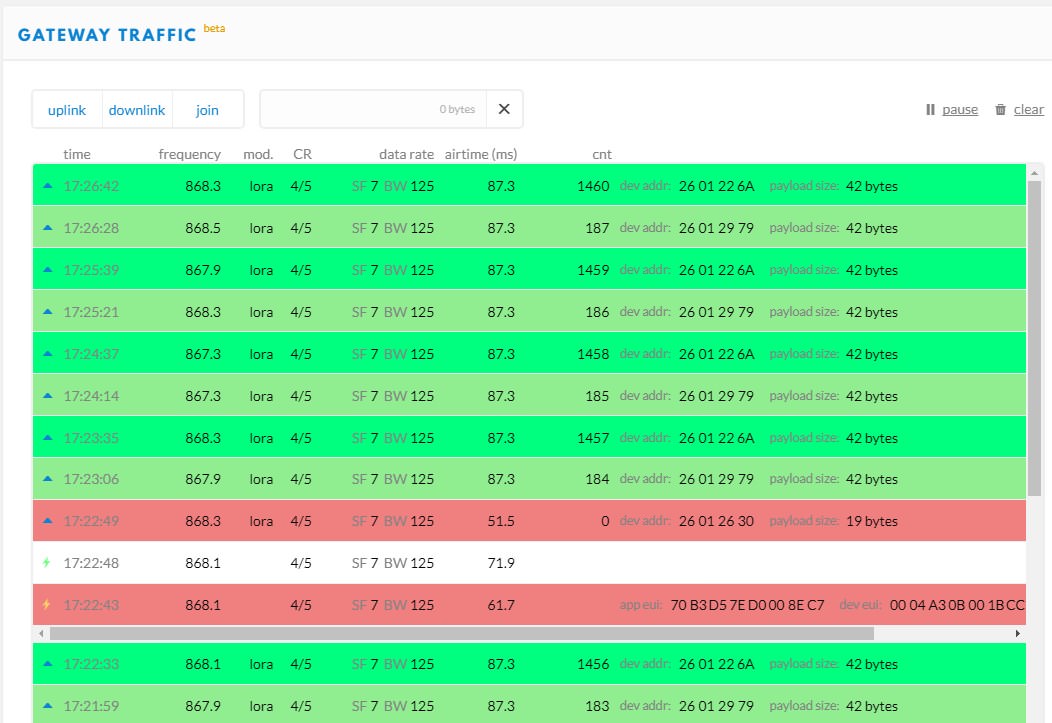
Task: Click the horizontal scrollbar right arrow
Action: coord(1018,633)
